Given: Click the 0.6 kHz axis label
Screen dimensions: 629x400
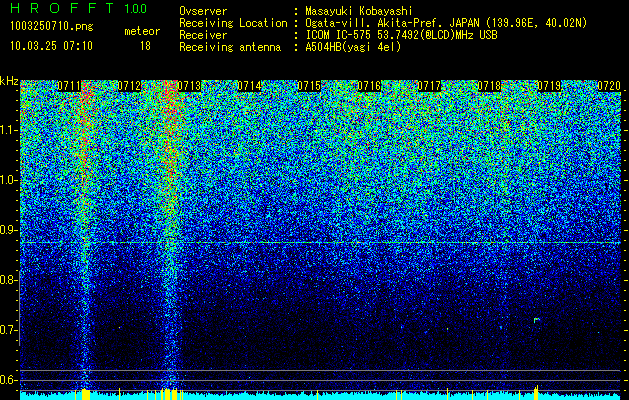Looking at the screenshot, I should click(x=8, y=380).
